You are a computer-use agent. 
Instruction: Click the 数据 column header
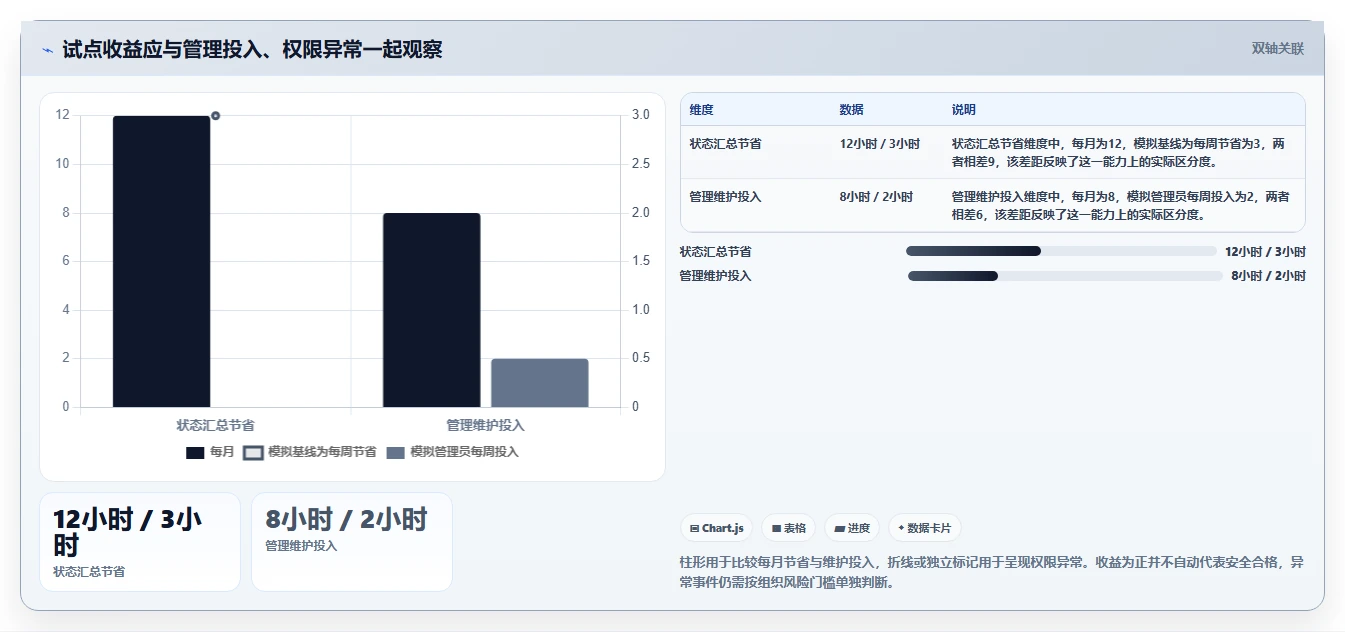click(852, 110)
